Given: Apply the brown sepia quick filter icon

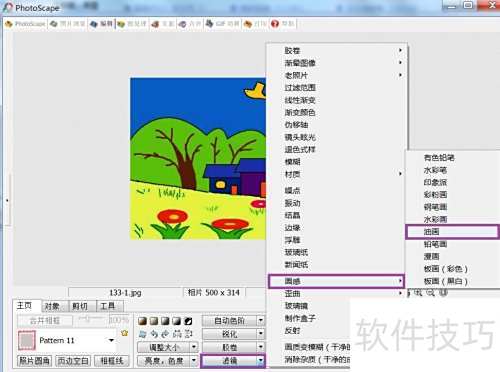Looking at the screenshot, I should [143, 321].
